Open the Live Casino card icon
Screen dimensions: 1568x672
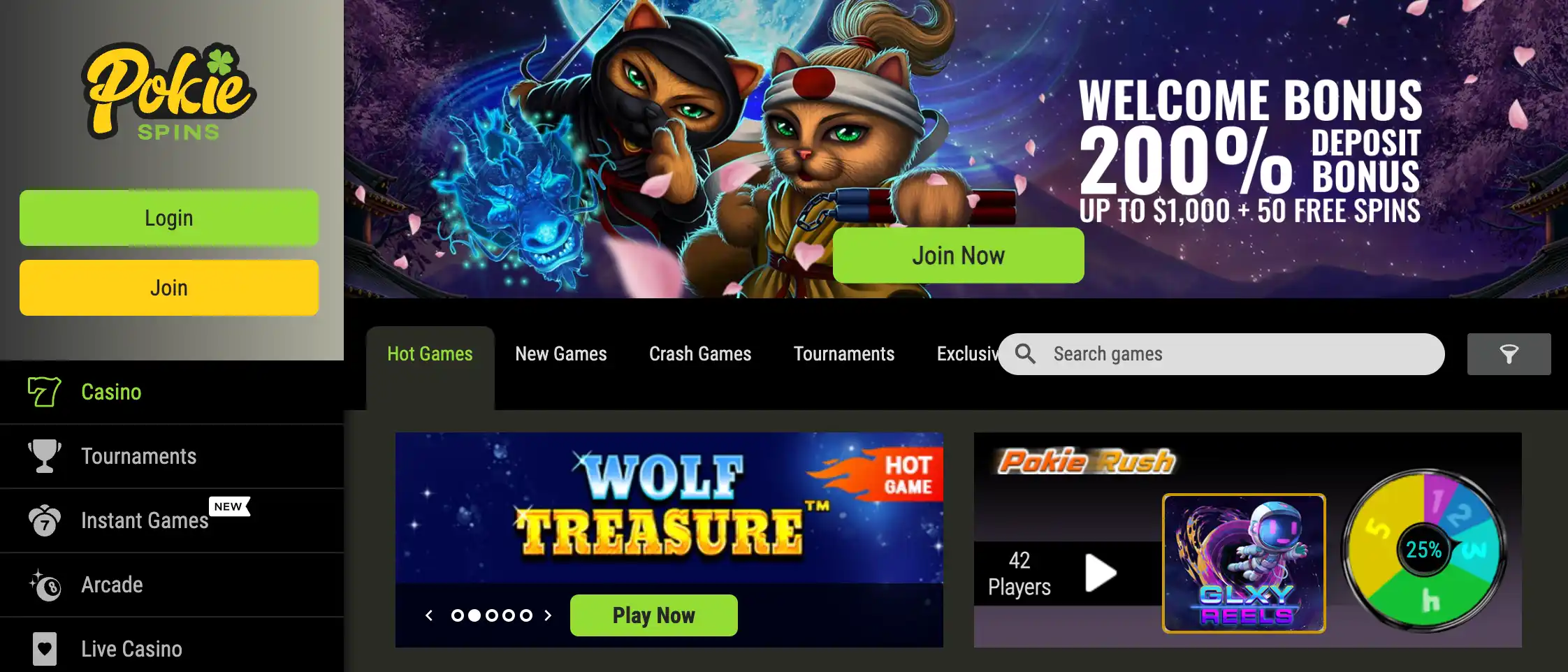45,649
